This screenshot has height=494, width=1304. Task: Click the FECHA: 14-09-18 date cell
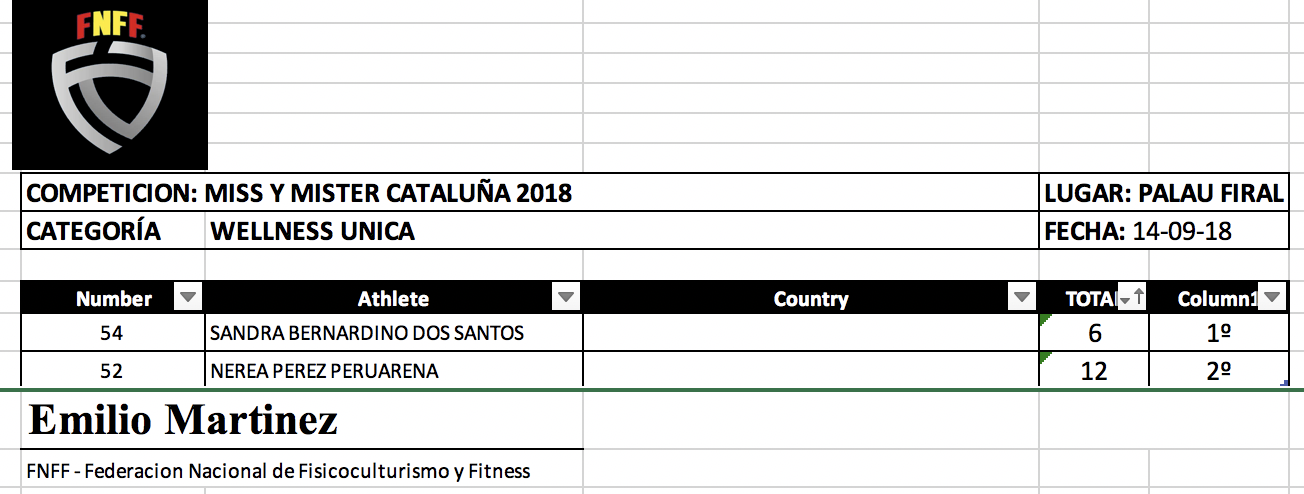point(1138,232)
